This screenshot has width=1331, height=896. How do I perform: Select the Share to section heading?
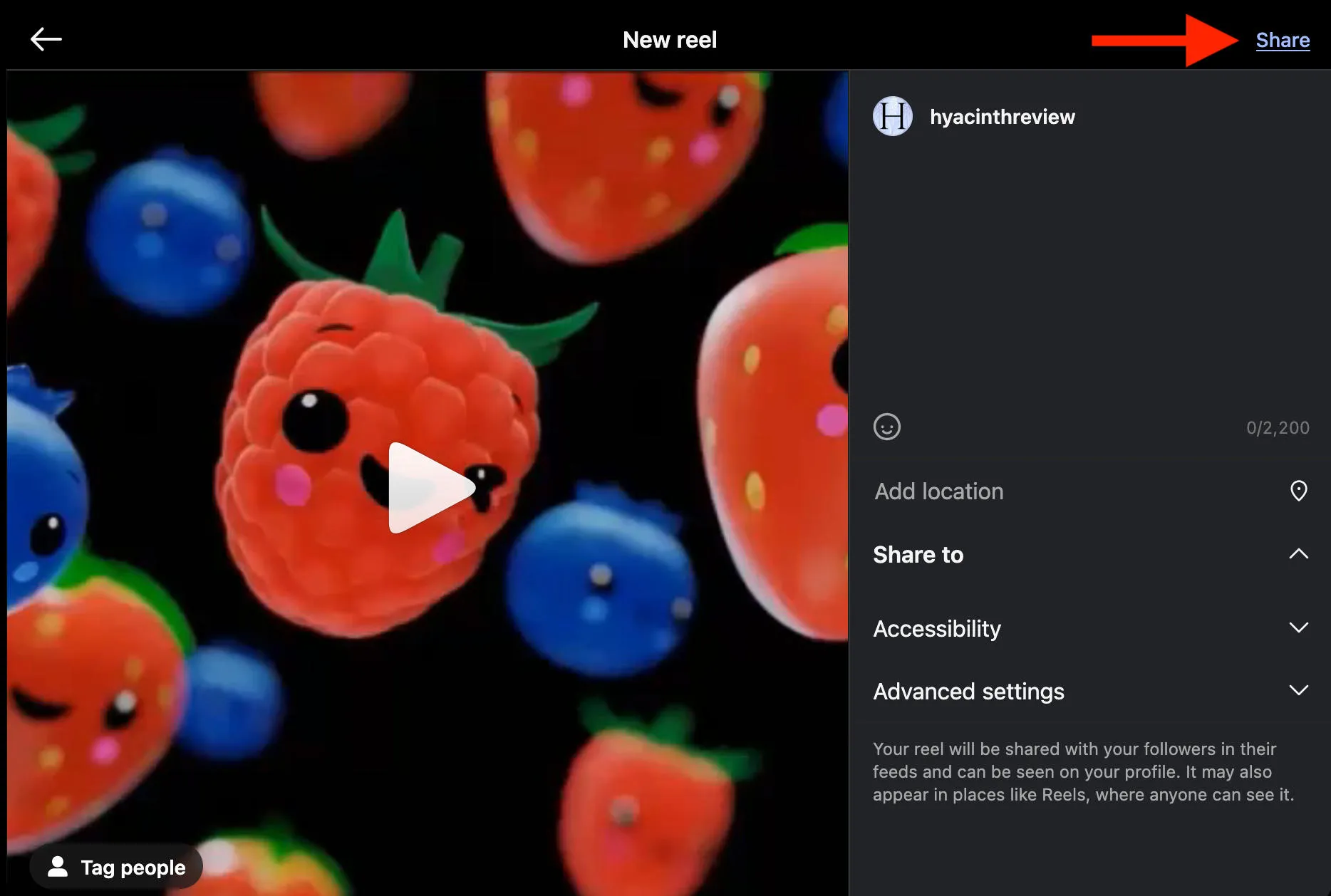pos(918,554)
